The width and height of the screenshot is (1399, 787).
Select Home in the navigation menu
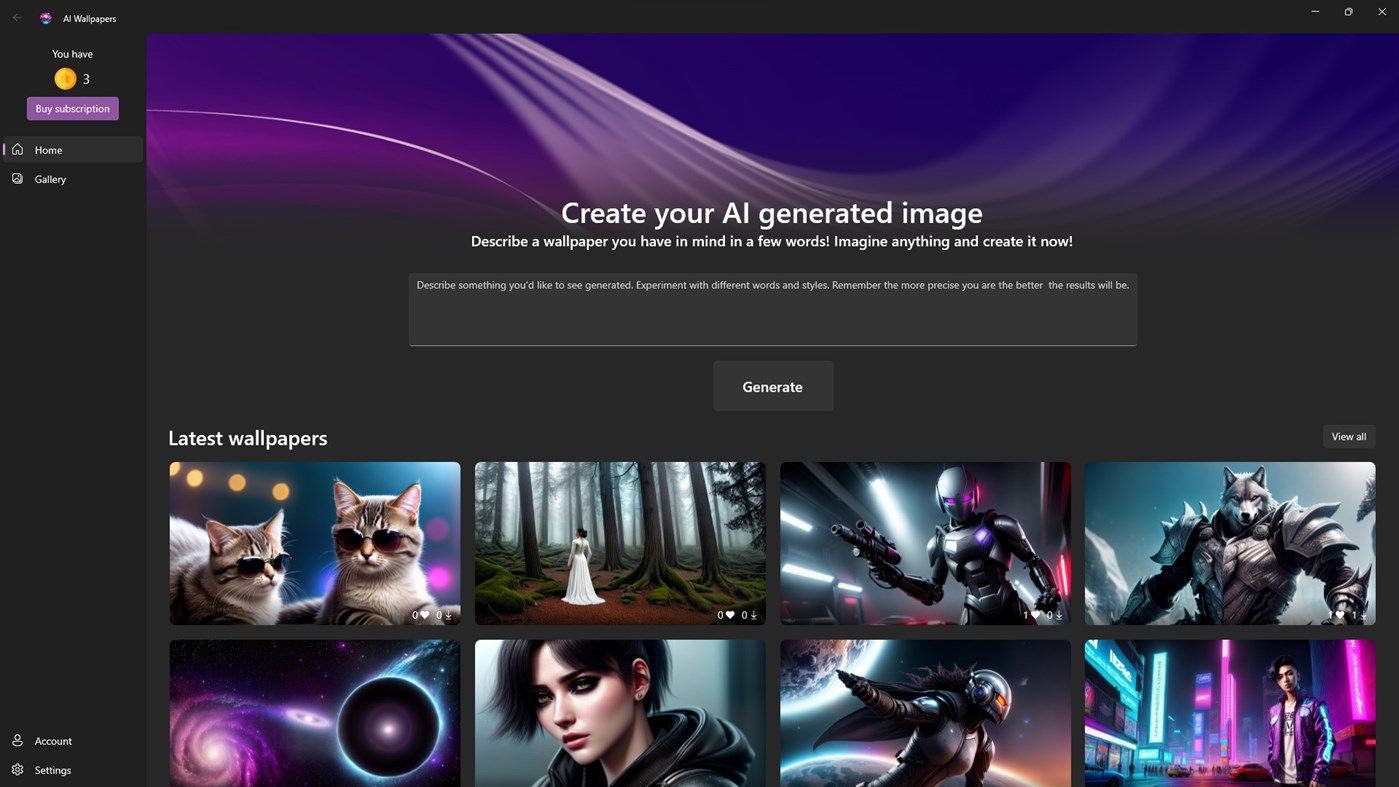48,149
